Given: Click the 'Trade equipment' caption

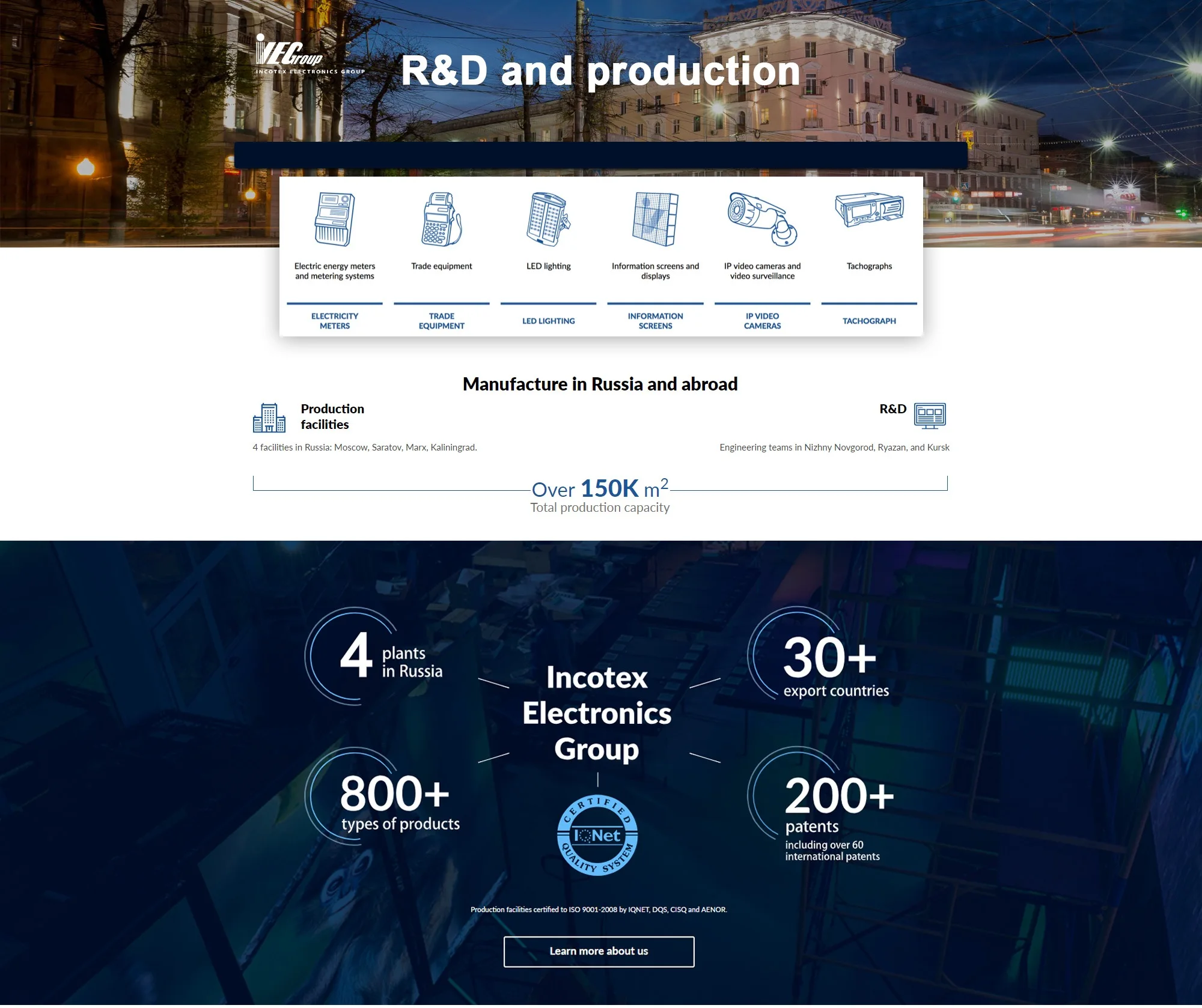Looking at the screenshot, I should pos(442,266).
